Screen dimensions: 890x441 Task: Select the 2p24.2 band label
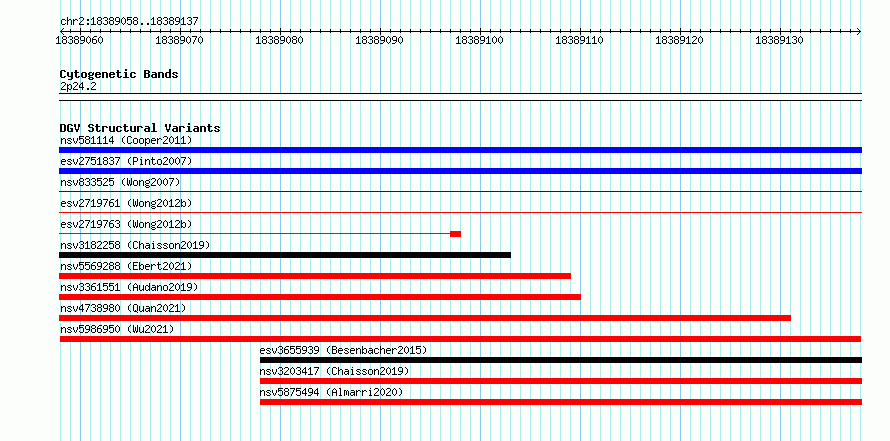[x=78, y=86]
